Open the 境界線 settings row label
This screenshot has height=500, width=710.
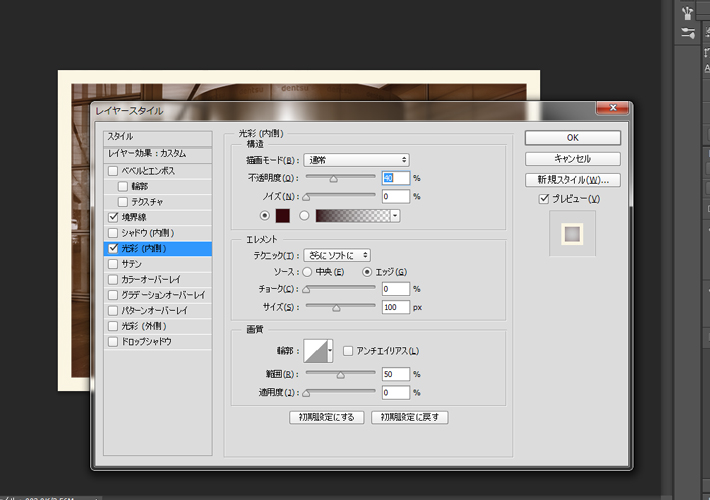pyautogui.click(x=134, y=217)
